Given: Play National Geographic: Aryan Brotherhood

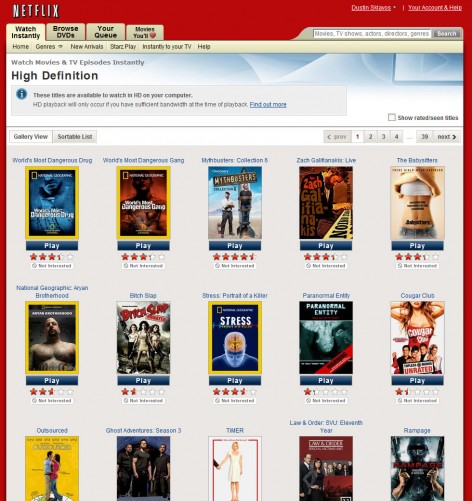Looking at the screenshot, I should point(52,381).
